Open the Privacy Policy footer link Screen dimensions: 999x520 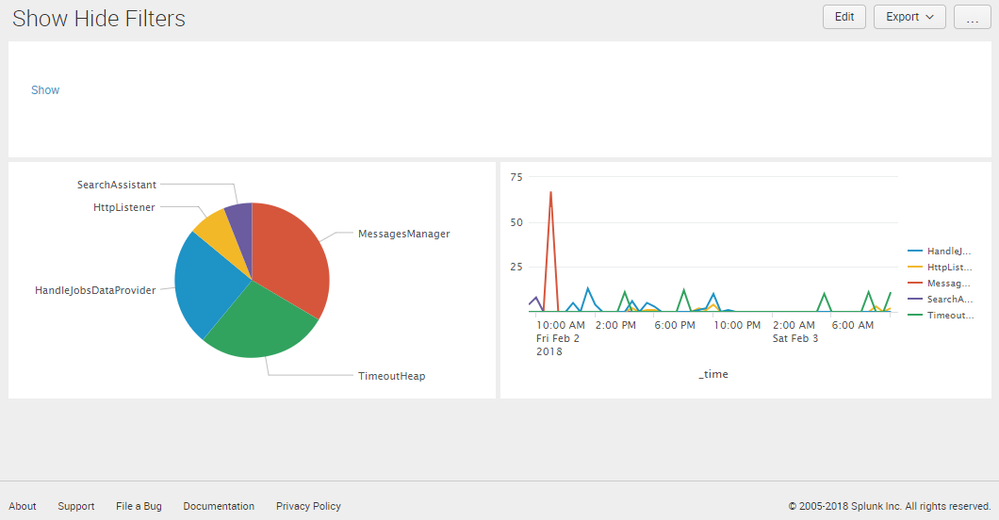pos(308,506)
